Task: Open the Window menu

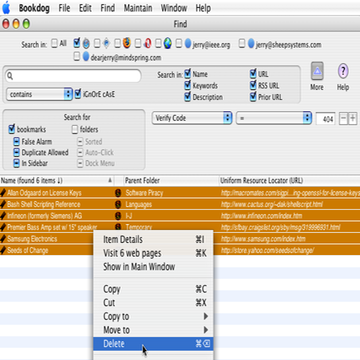Action: pos(173,8)
